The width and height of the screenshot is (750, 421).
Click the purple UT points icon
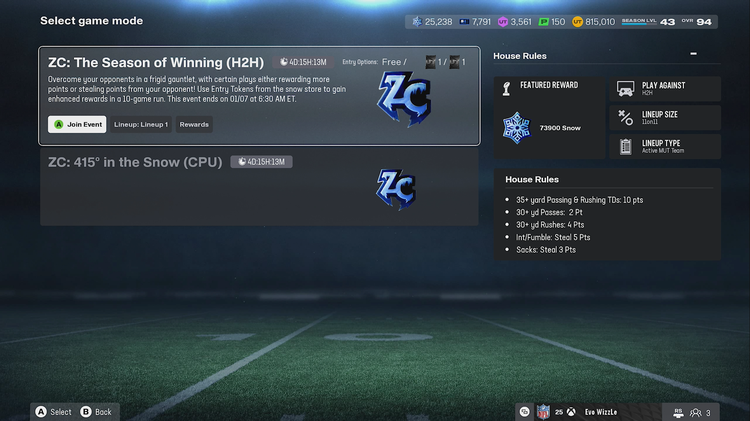503,22
